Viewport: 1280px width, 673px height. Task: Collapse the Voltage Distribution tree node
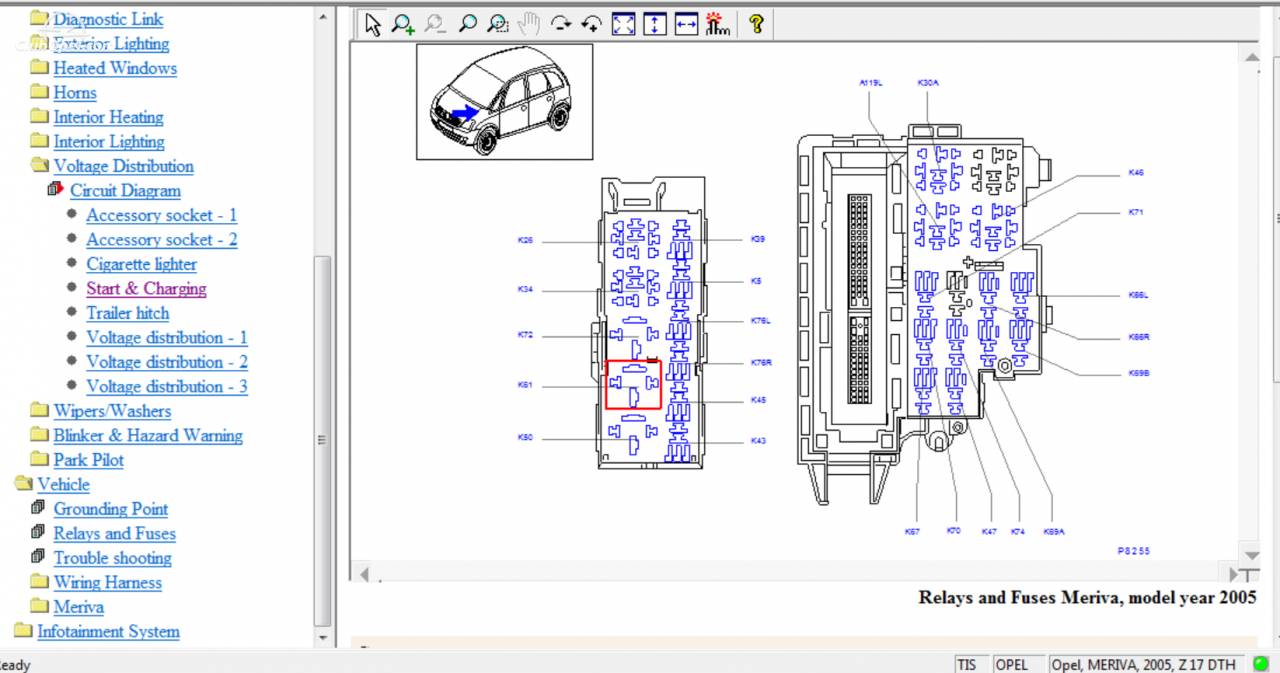pos(123,166)
